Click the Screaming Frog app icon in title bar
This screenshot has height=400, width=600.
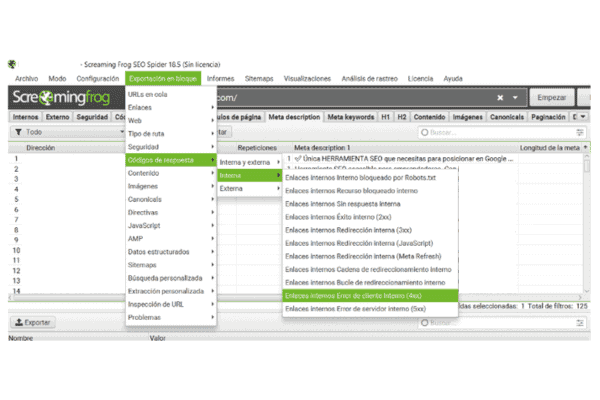(12, 64)
